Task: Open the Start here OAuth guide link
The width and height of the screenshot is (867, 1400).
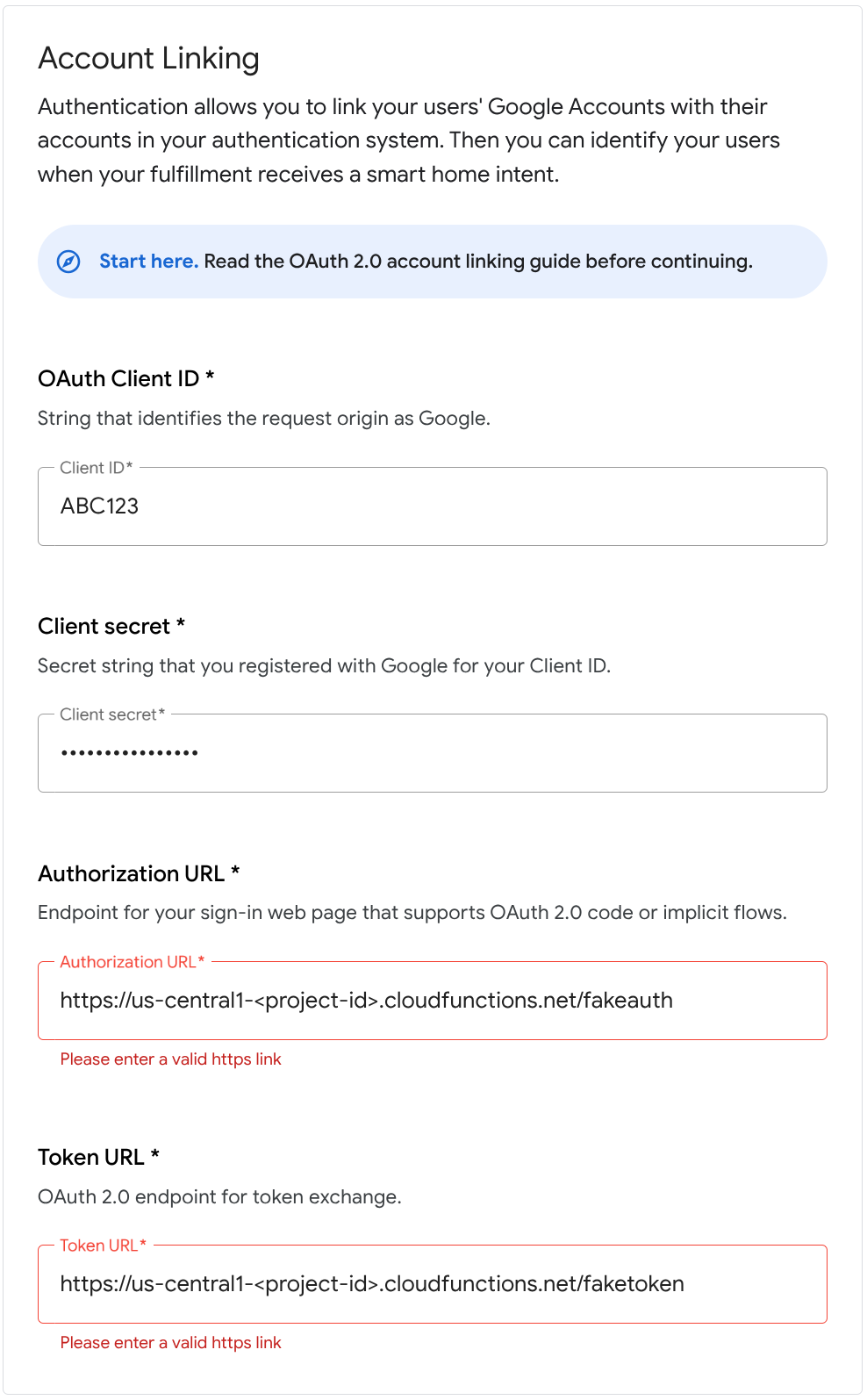Action: point(148,261)
